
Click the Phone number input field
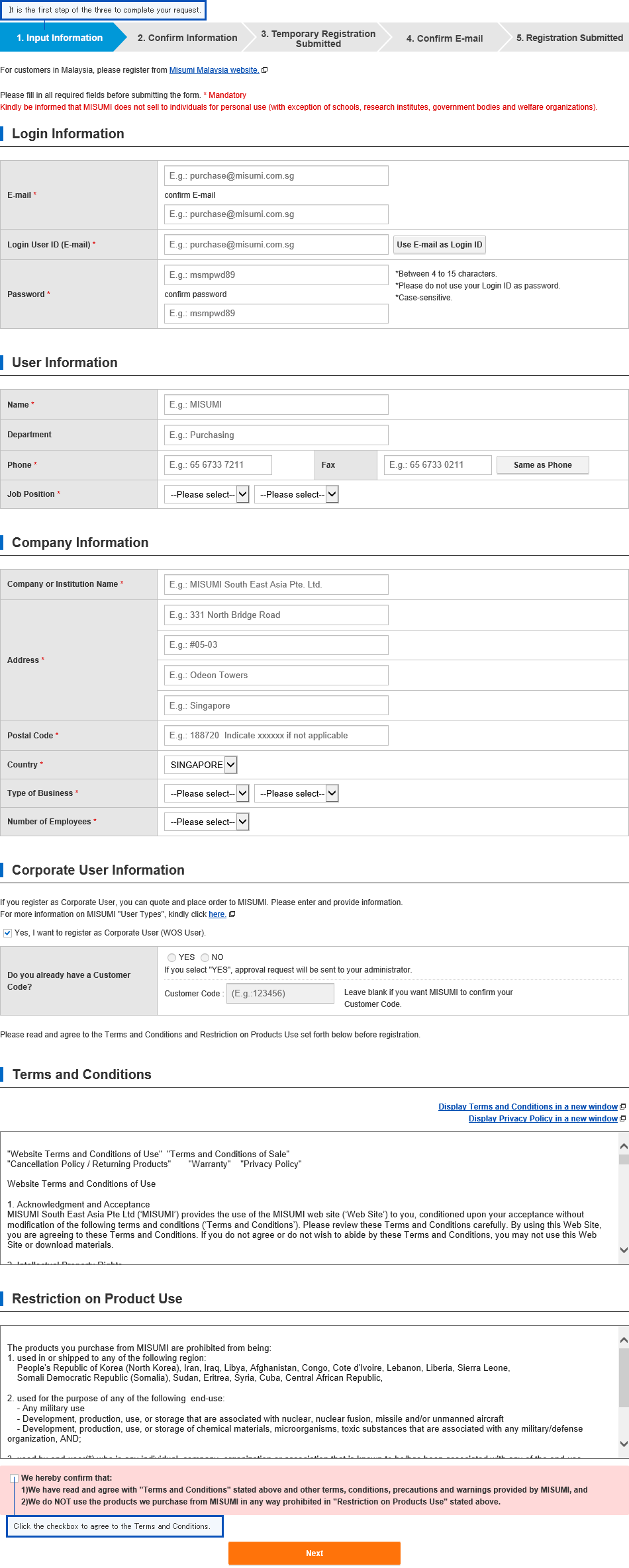point(218,465)
